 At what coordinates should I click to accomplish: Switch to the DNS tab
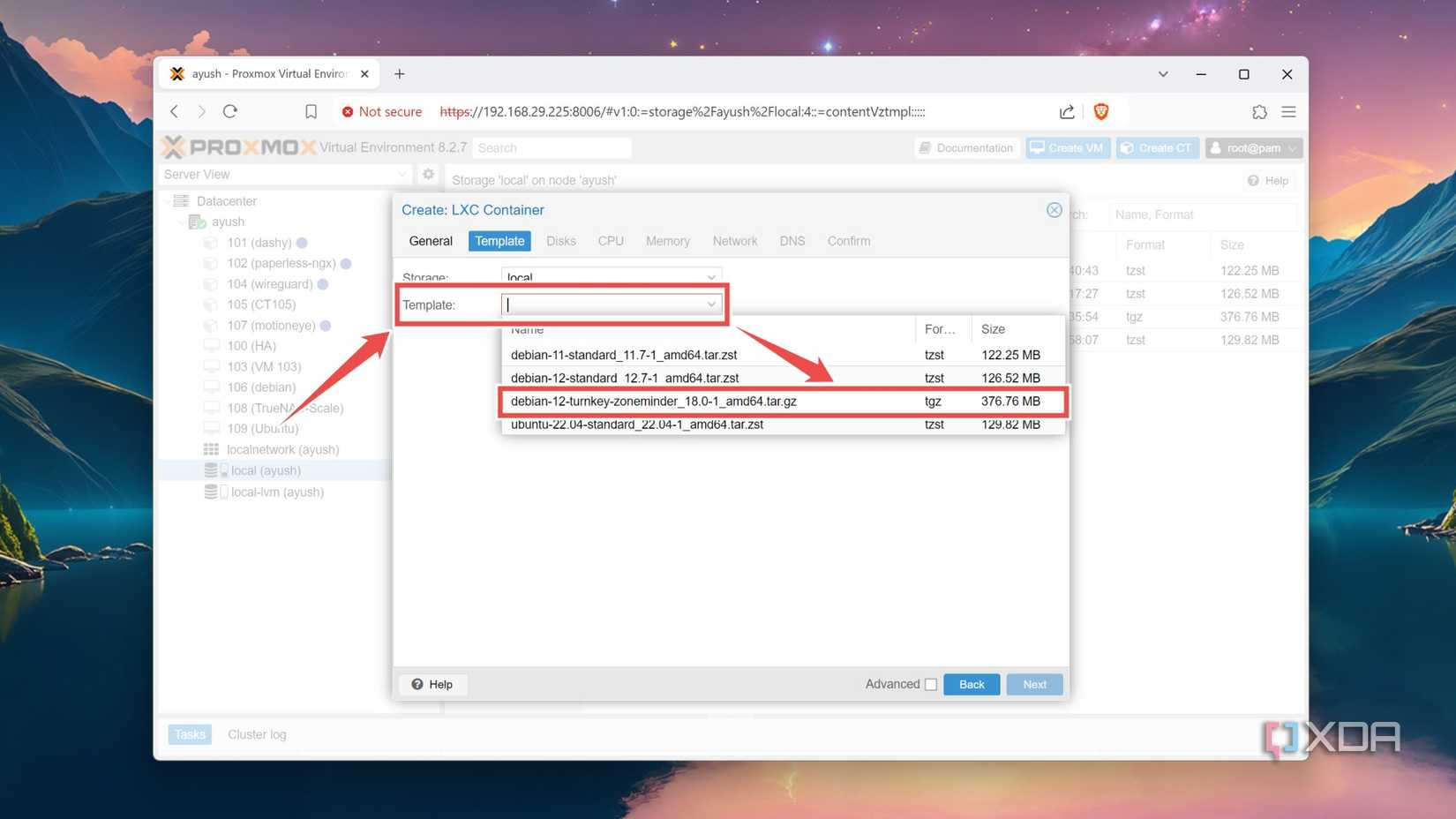tap(792, 241)
